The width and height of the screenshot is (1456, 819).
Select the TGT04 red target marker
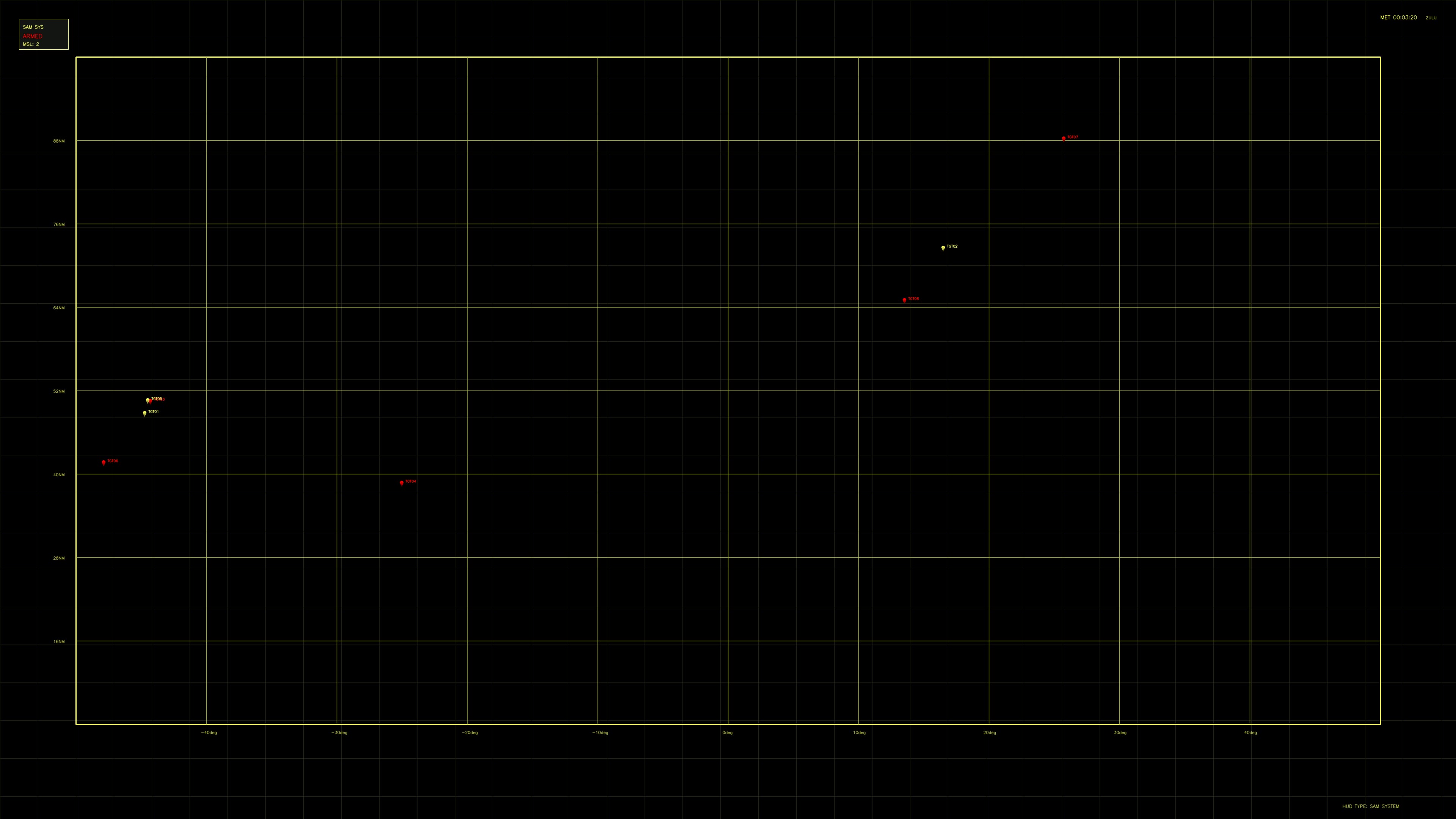pyautogui.click(x=402, y=483)
